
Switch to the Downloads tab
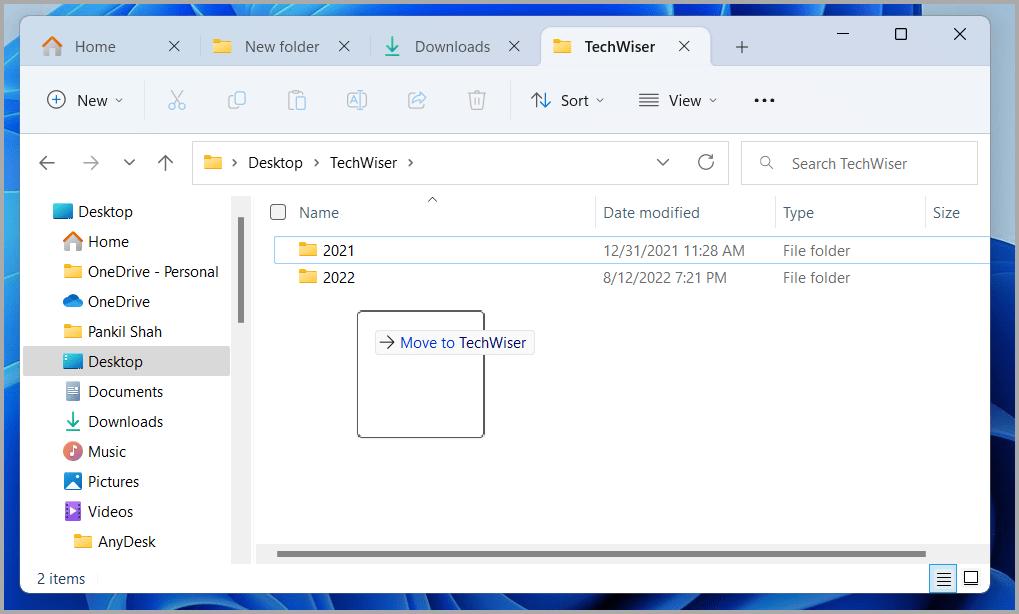(x=452, y=47)
